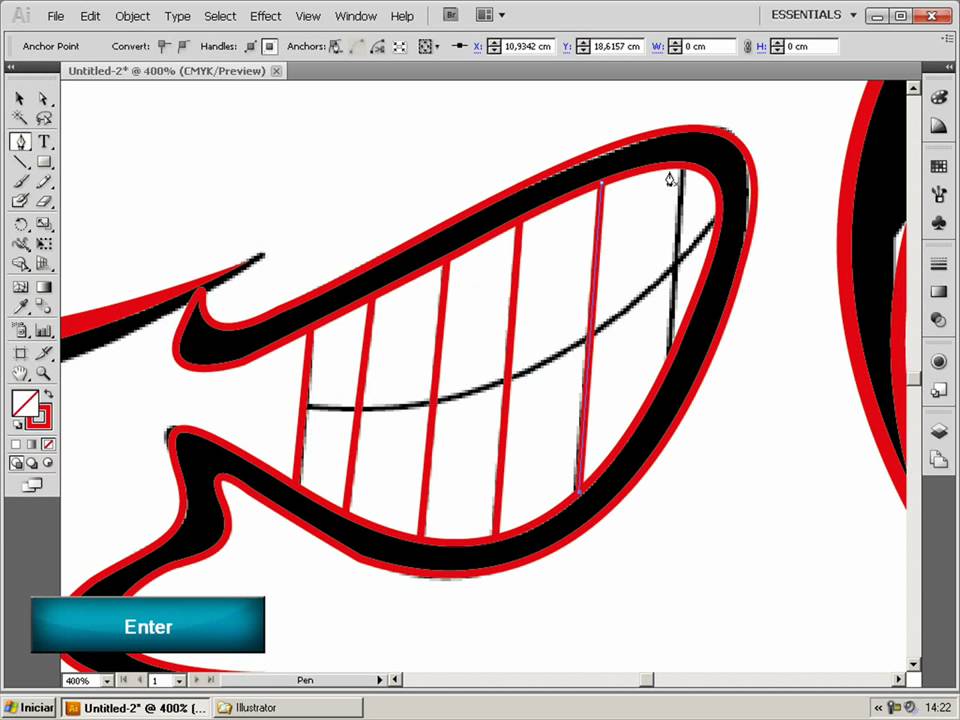Open the zoom level dropdown arrow
960x720 pixels.
point(107,681)
